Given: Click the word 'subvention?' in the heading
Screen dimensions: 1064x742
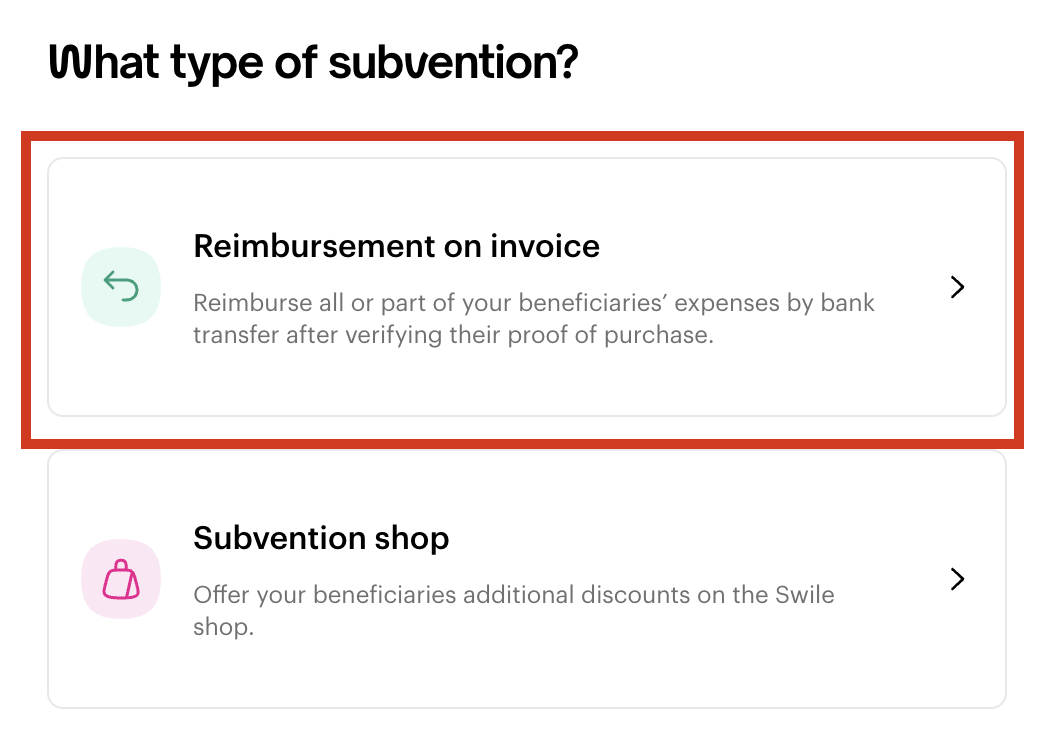Looking at the screenshot, I should [453, 63].
